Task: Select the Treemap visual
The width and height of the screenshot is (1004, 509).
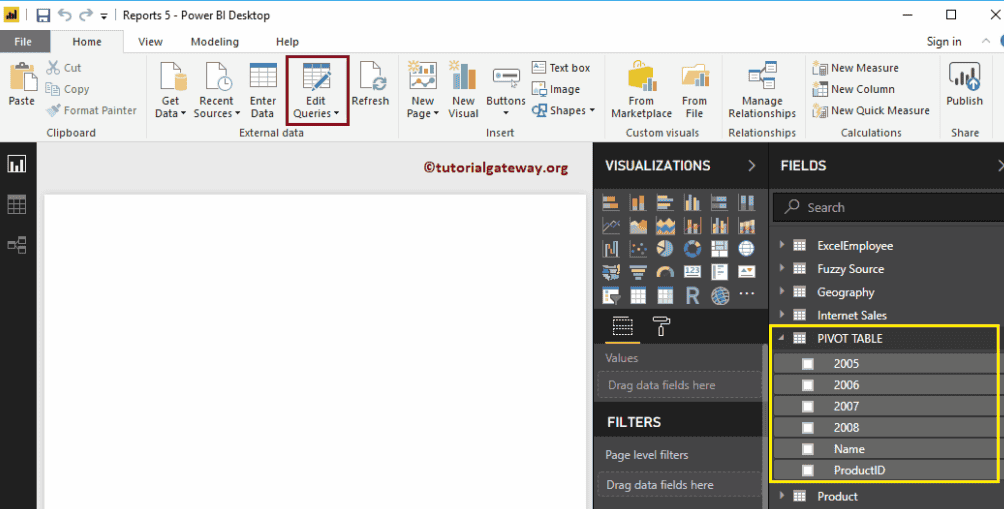Action: pyautogui.click(x=719, y=248)
